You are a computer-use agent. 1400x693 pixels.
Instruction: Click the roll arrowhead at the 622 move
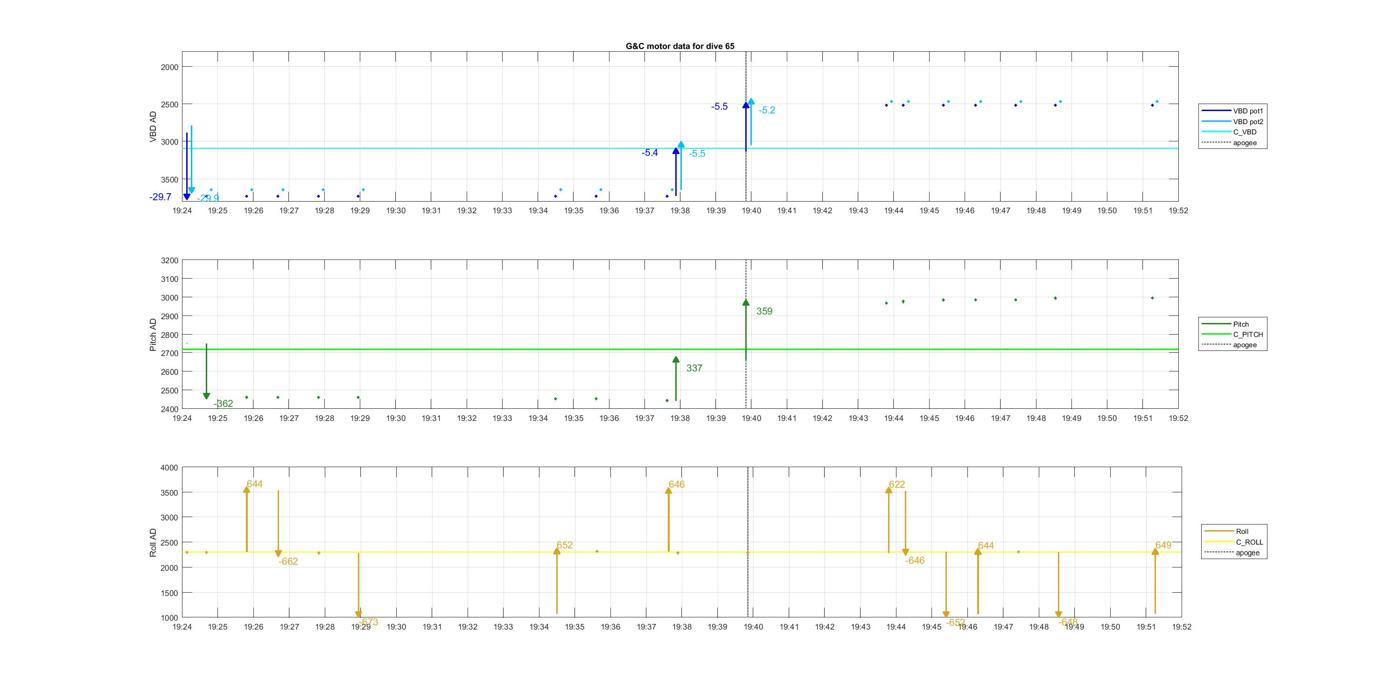(889, 490)
